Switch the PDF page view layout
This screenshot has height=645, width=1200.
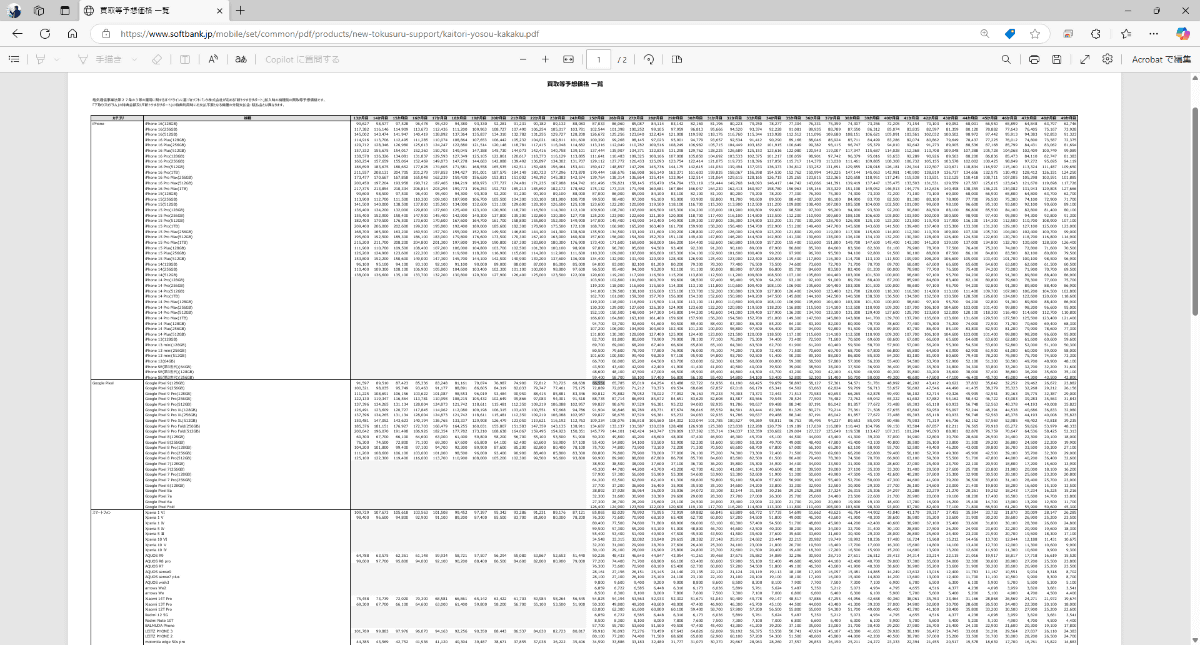pyautogui.click(x=676, y=59)
